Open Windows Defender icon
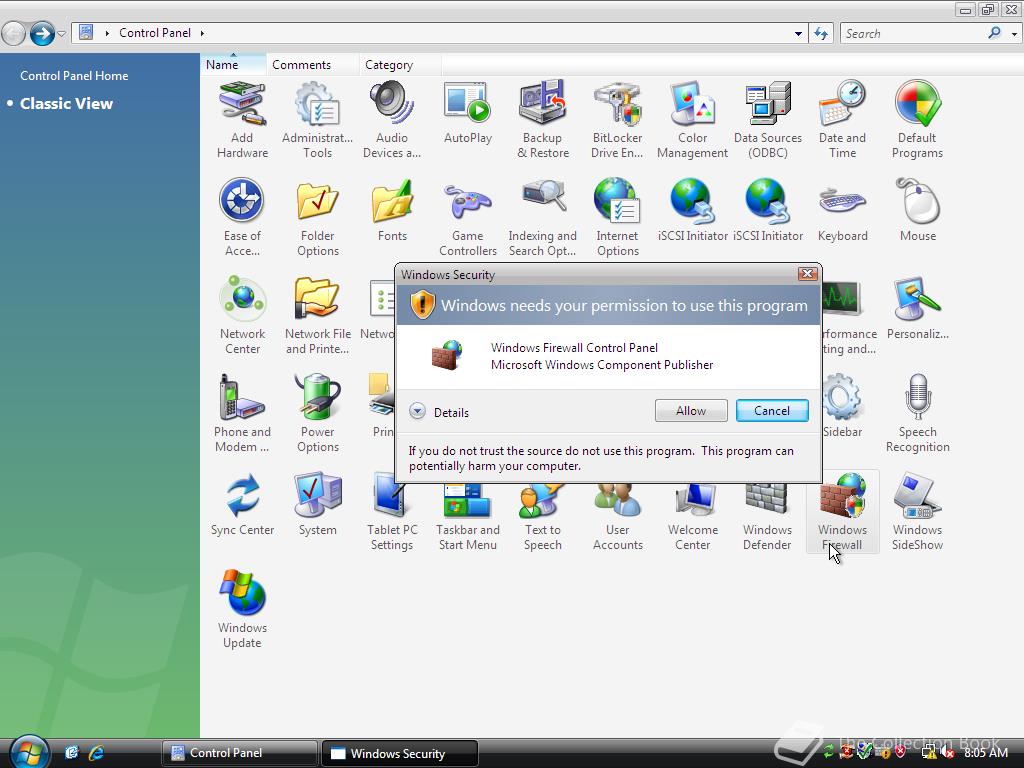The width and height of the screenshot is (1024, 768). (x=767, y=519)
